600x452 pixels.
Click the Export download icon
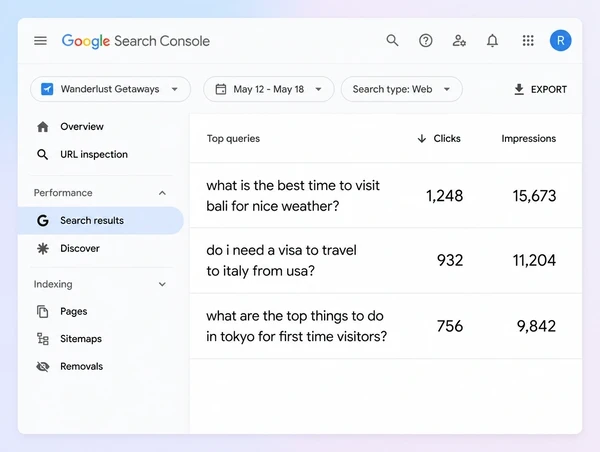tap(519, 89)
